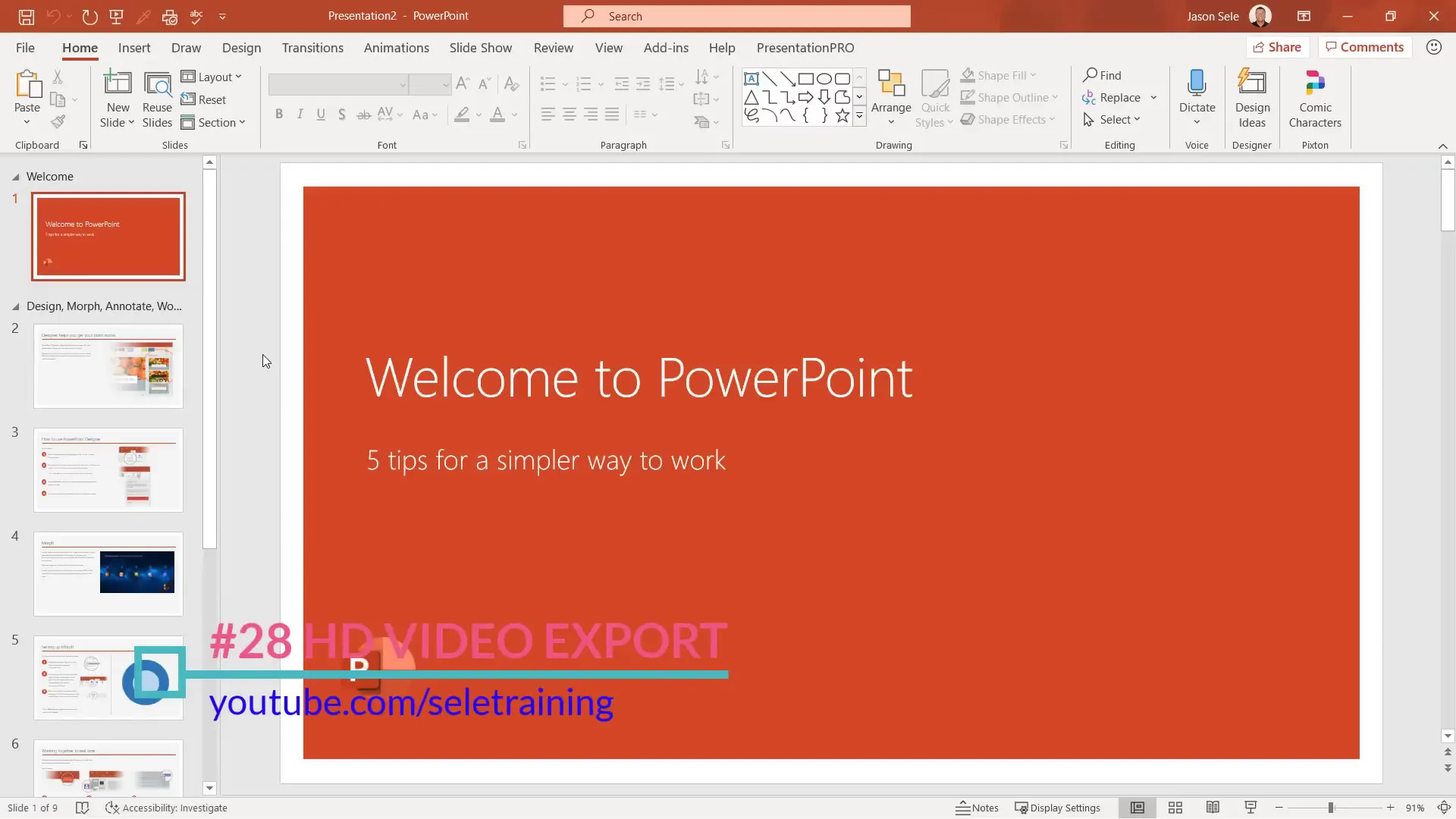1456x819 pixels.
Task: Open Design Ideas in the Designer group
Action: coord(1251,97)
